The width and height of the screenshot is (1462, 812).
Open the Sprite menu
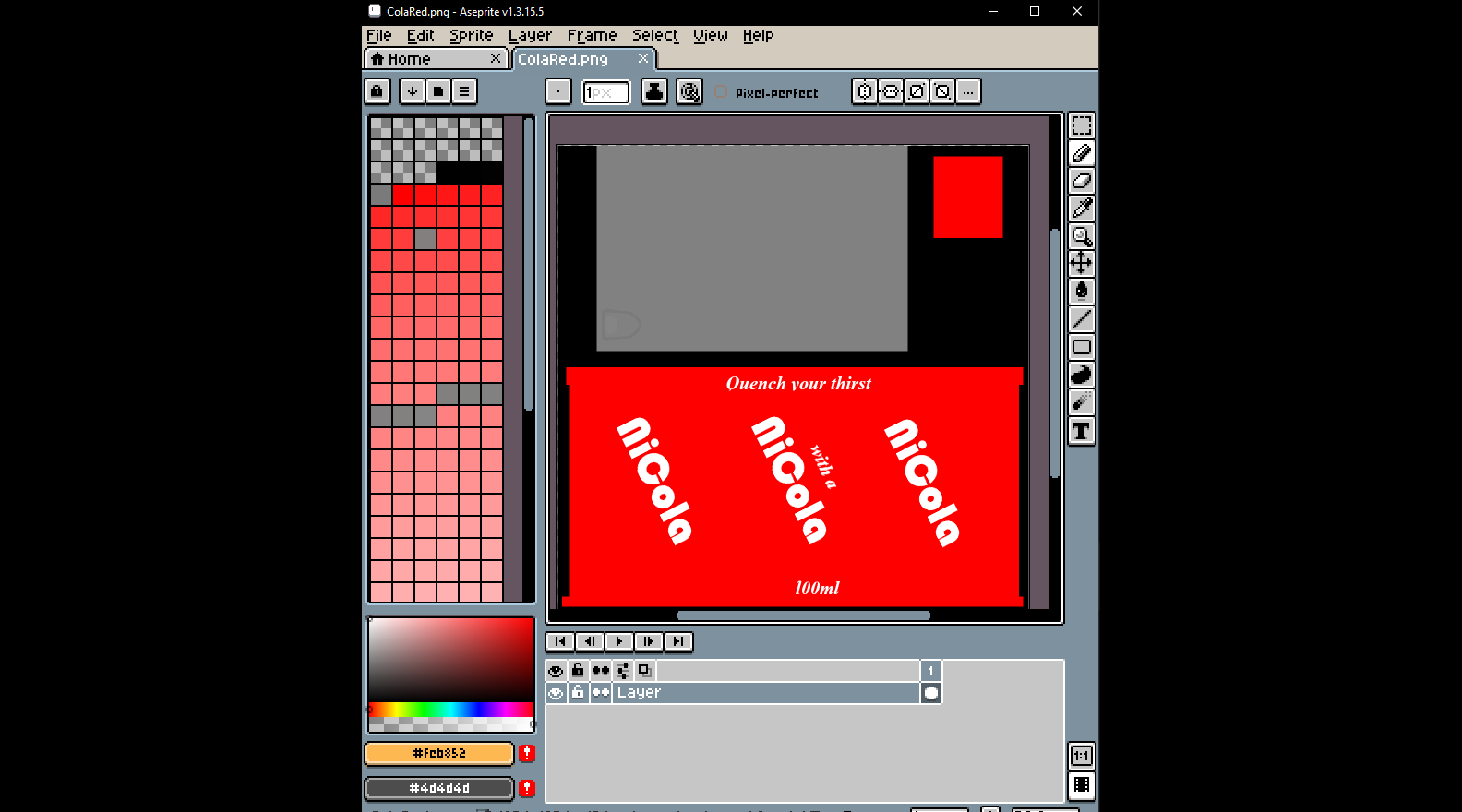(x=471, y=35)
